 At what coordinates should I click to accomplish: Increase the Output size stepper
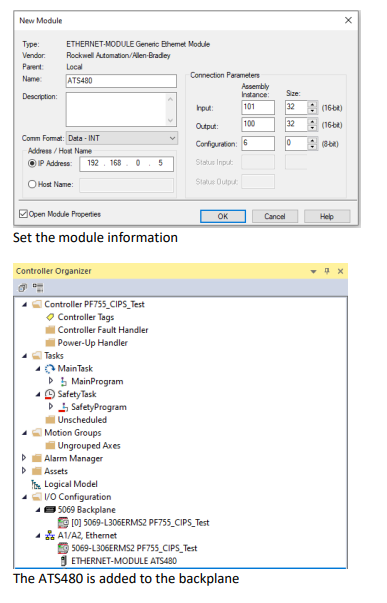[x=313, y=121]
